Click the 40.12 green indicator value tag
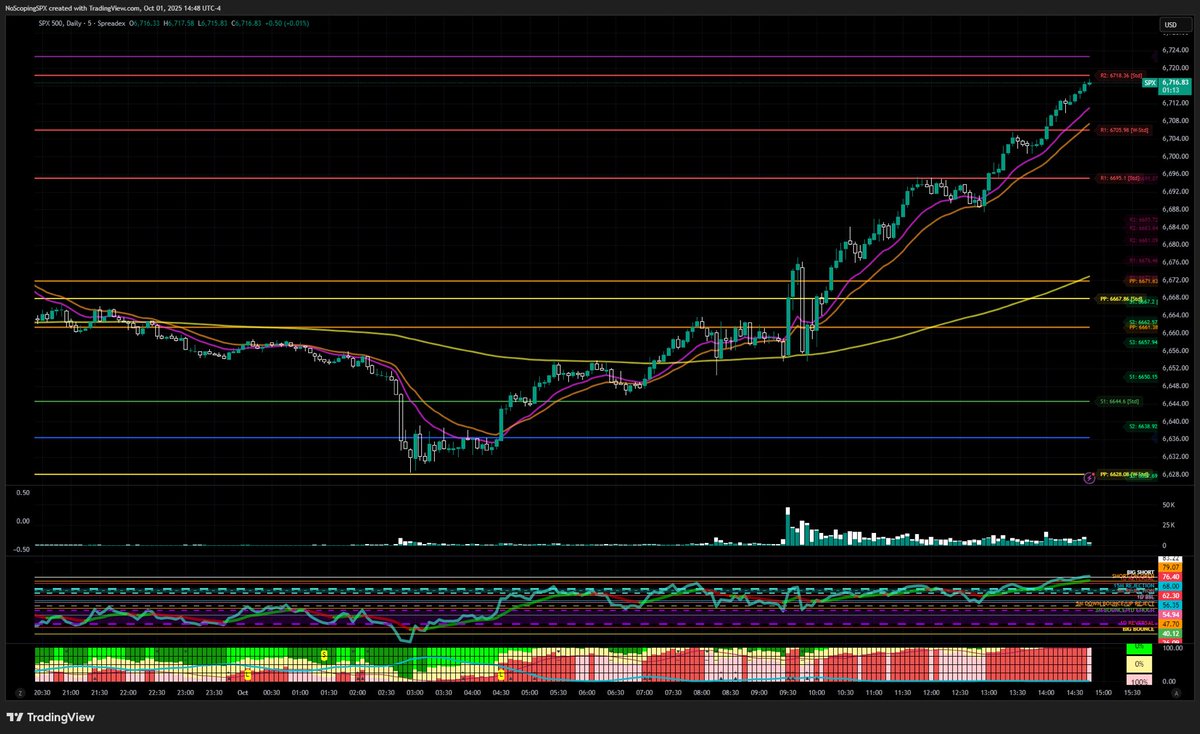Screen dimensions: 1200x734 (x=1171, y=633)
